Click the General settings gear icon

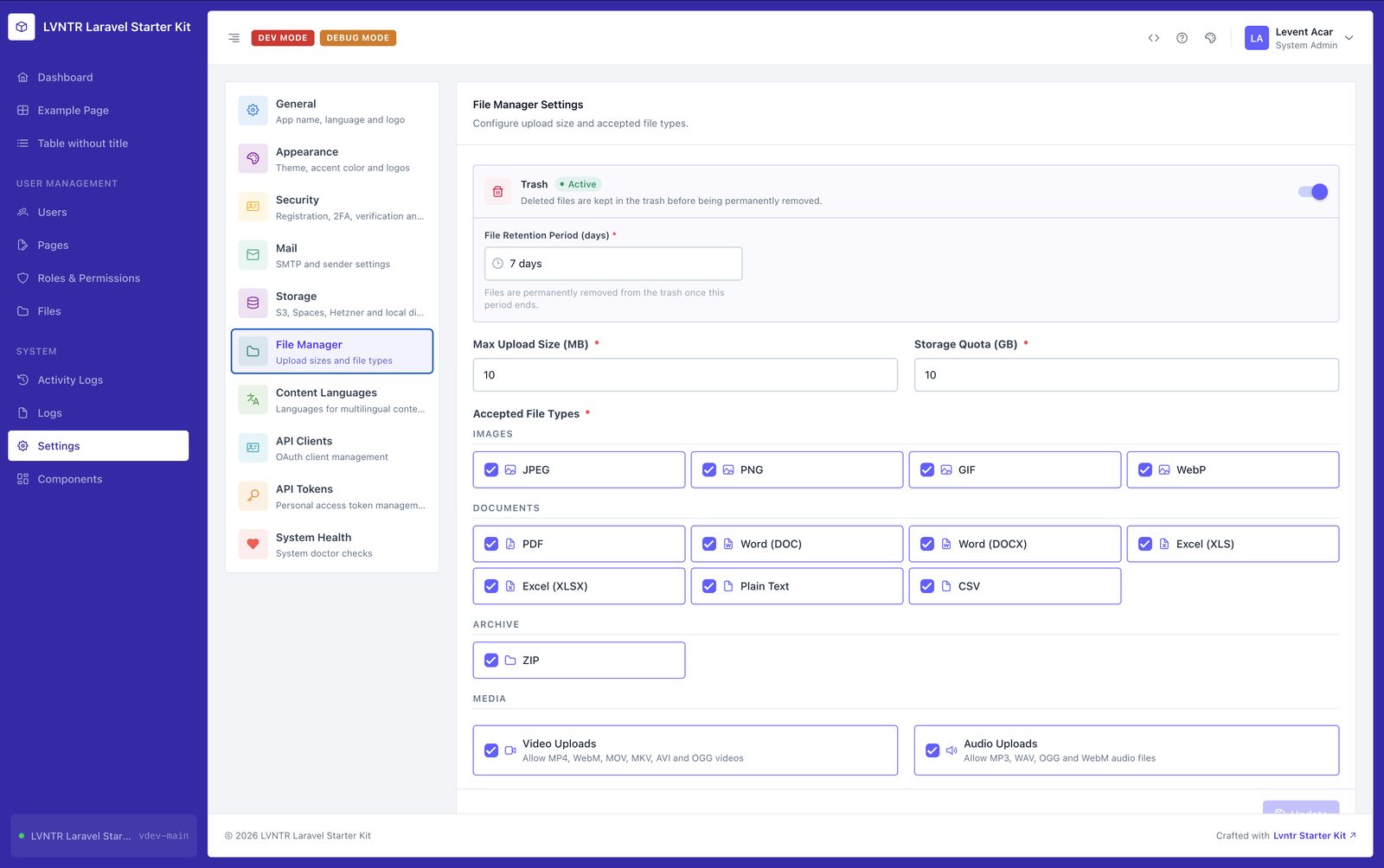(x=253, y=111)
